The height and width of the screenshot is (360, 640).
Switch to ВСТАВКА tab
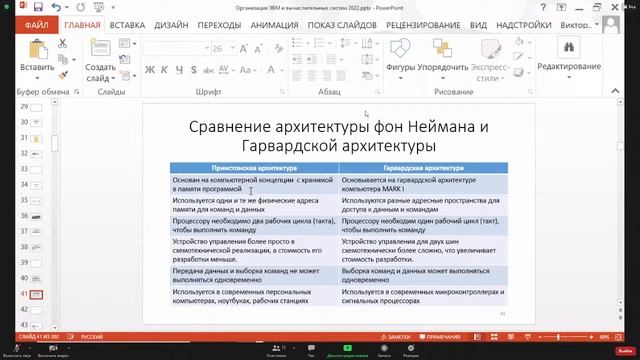[127, 25]
